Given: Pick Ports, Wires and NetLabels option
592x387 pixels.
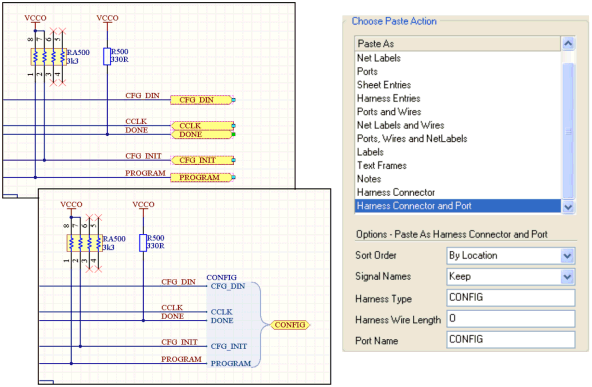Looking at the screenshot, I should [458, 139].
